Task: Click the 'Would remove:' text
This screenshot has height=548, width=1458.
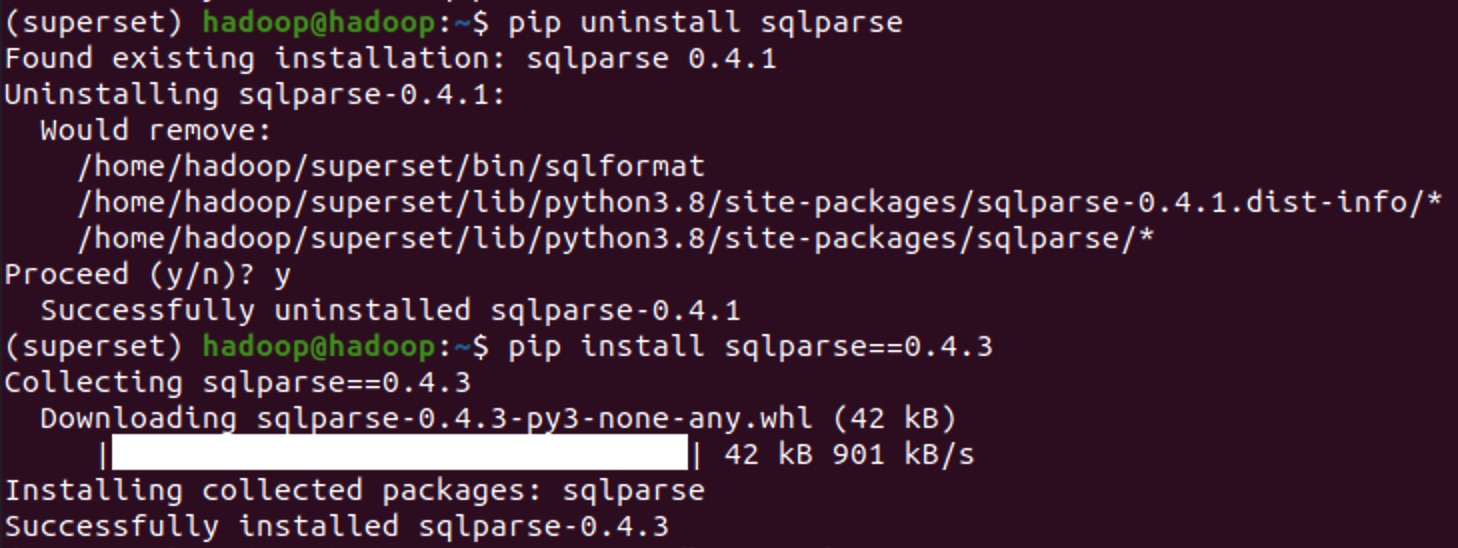Action: coord(156,131)
